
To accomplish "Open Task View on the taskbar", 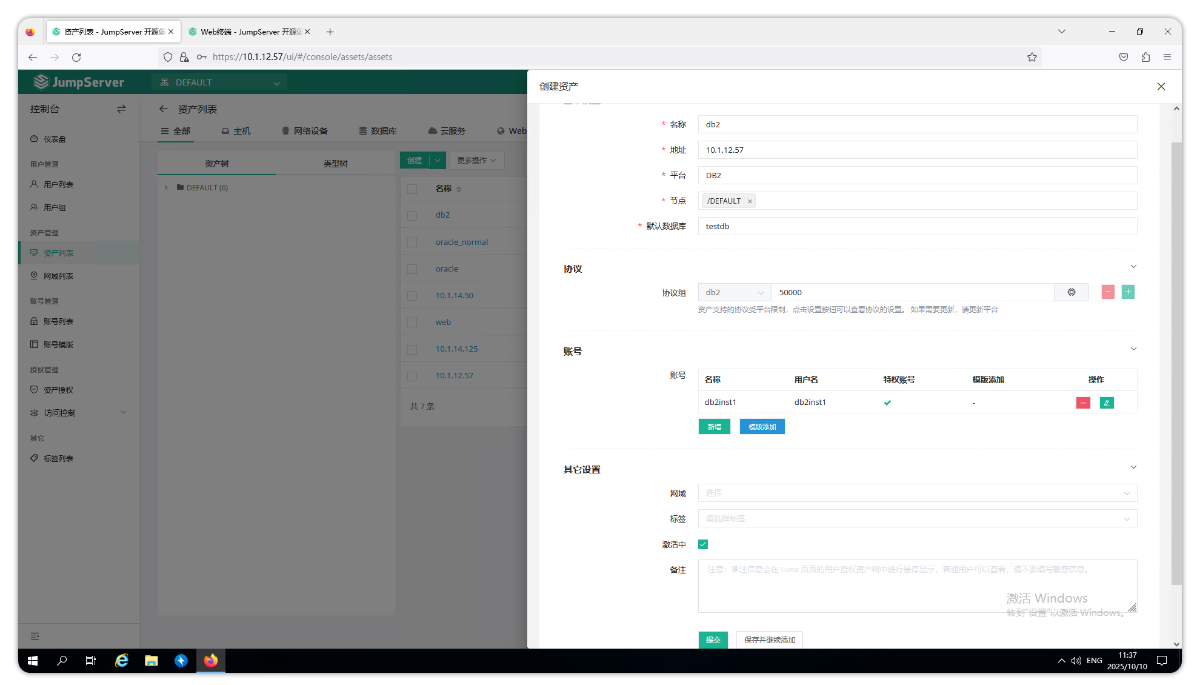I will coord(91,661).
